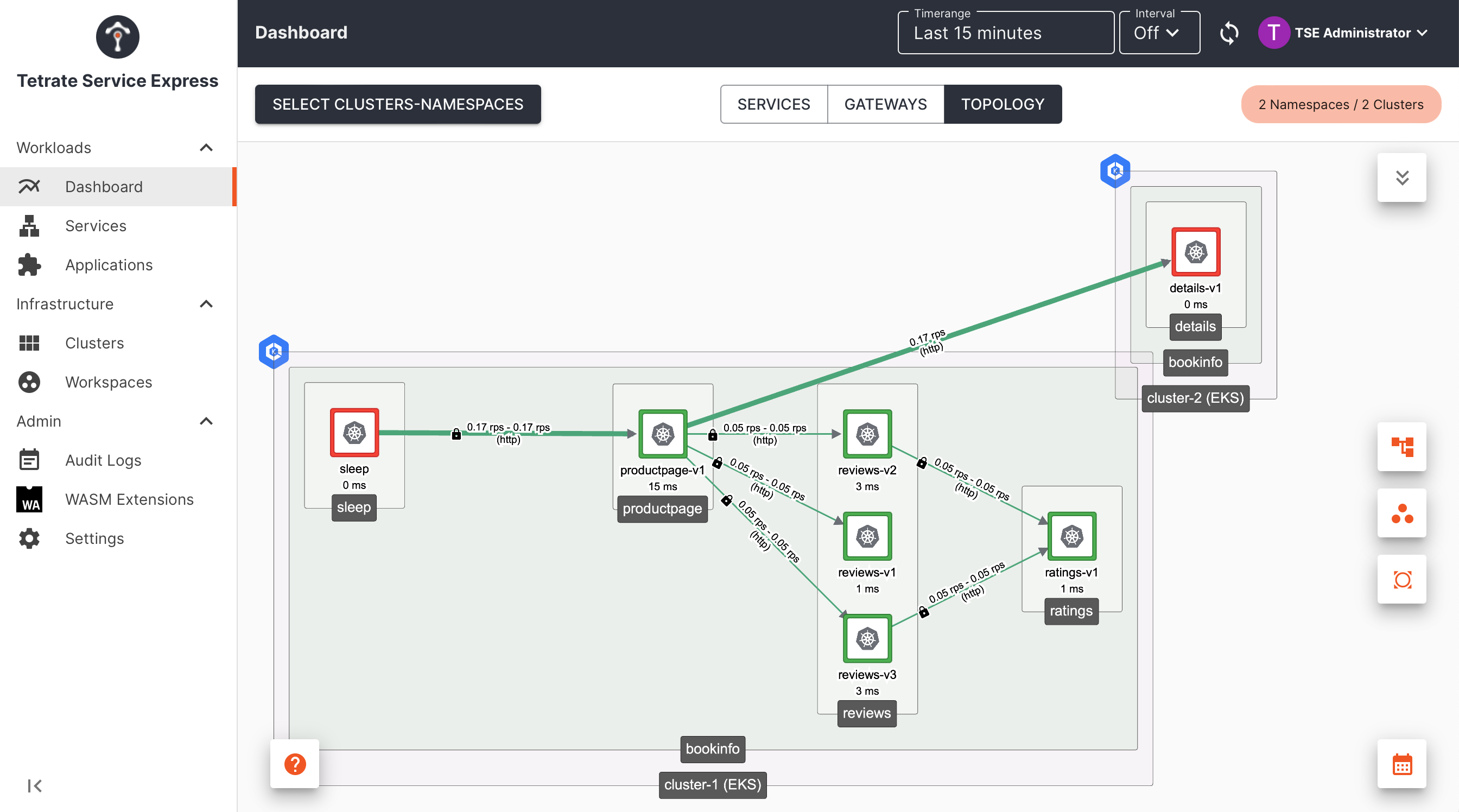Click the 2 Namespaces / 2 Clusters badge
This screenshot has width=1459, height=812.
coord(1340,104)
